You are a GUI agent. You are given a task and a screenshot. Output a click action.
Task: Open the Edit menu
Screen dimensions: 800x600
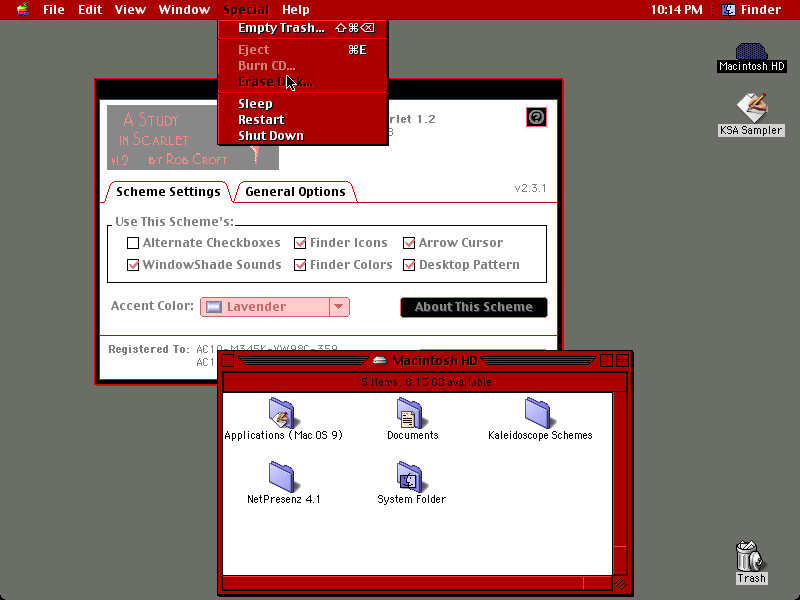(x=90, y=10)
